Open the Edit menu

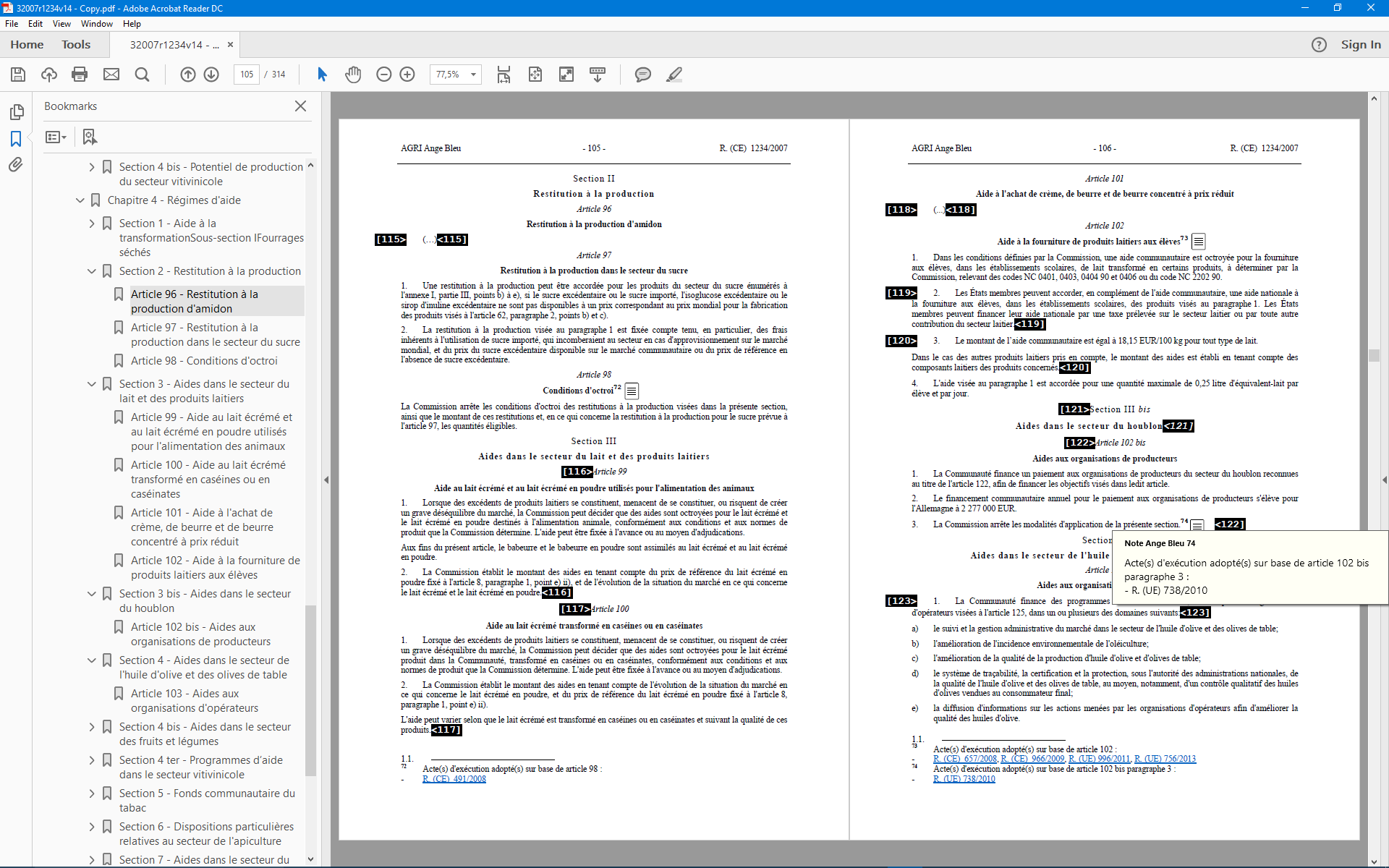[35, 24]
